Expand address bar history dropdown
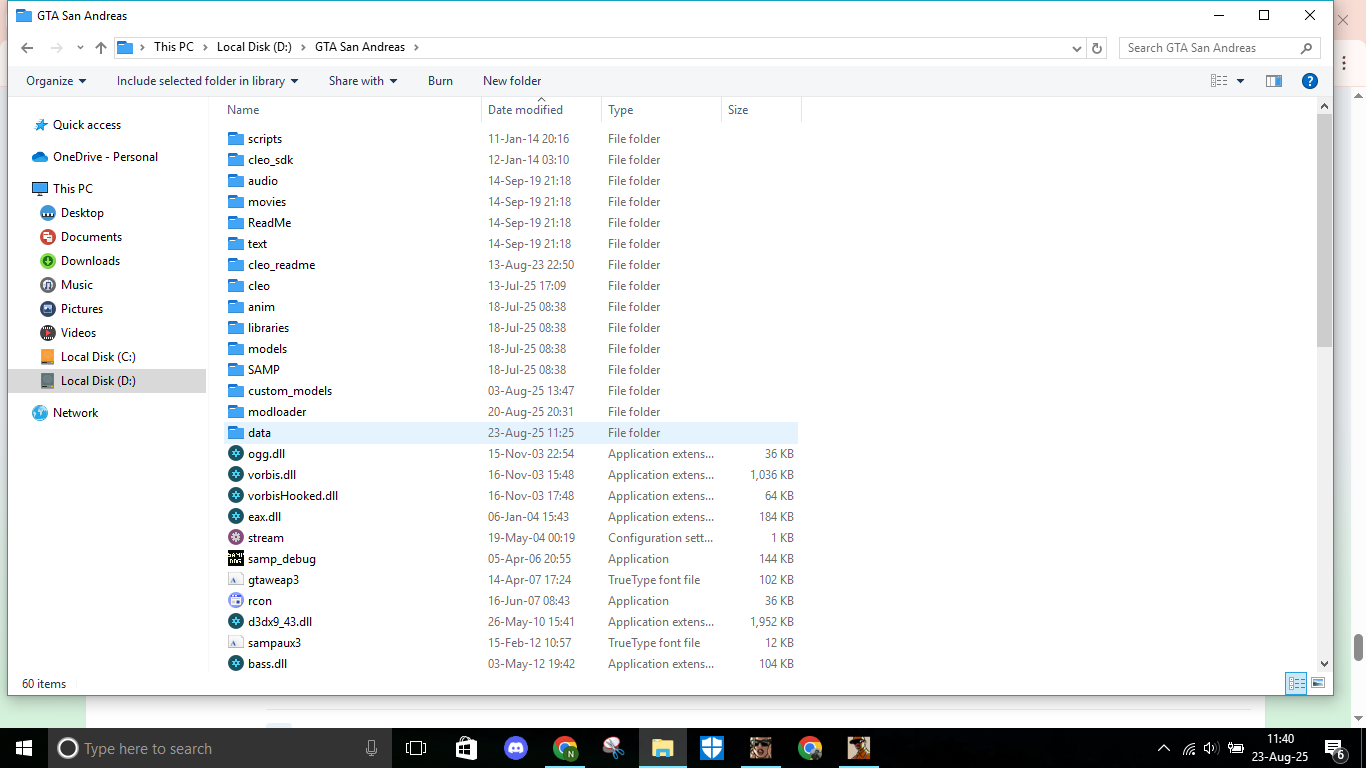This screenshot has height=768, width=1366. click(x=1077, y=48)
